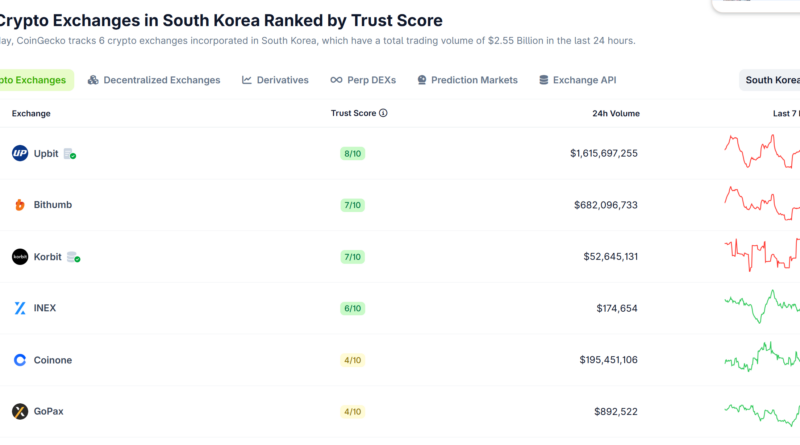Click the Bithumb exchange logo icon
The width and height of the screenshot is (800, 445).
click(x=20, y=205)
